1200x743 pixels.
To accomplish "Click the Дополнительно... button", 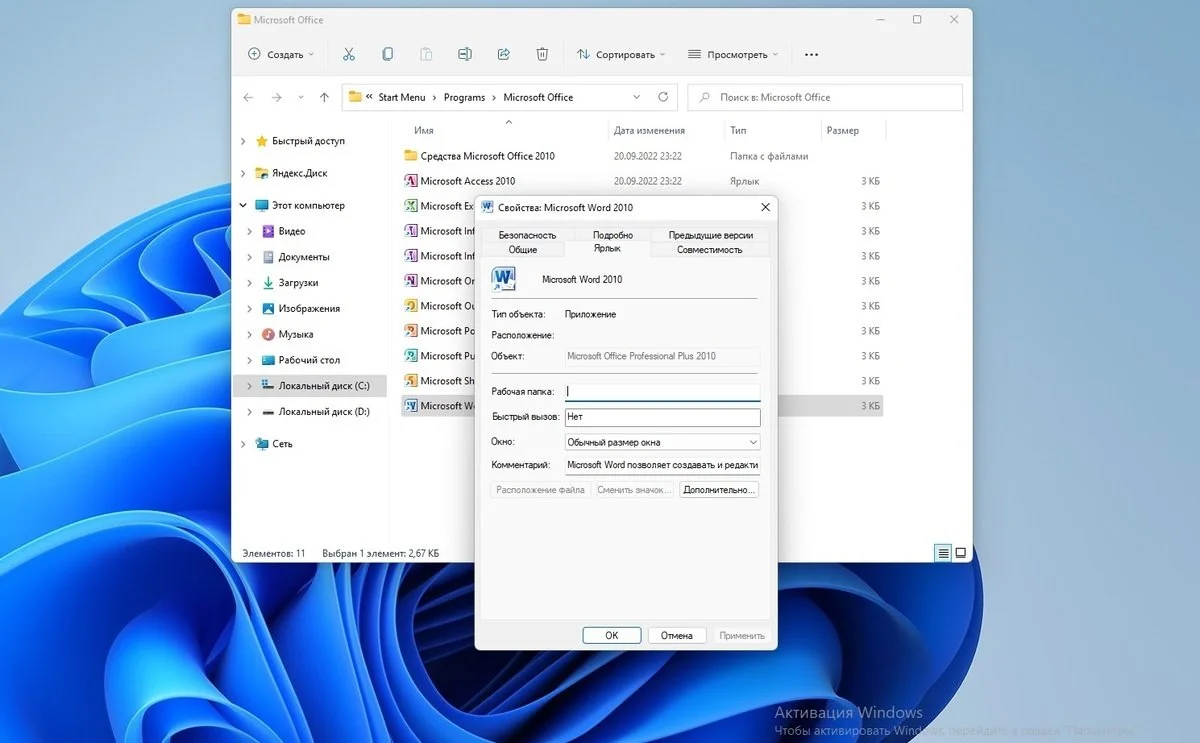I will [x=719, y=490].
